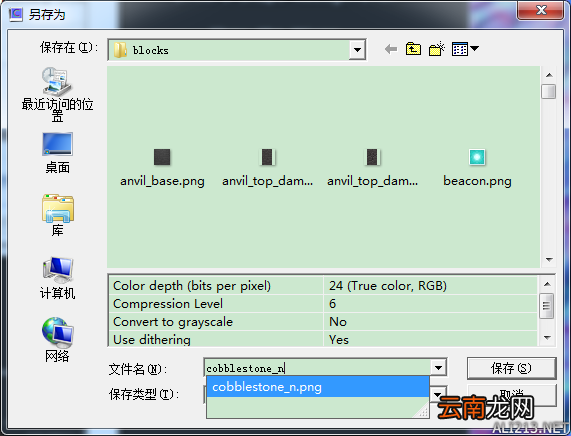The image size is (571, 436).
Task: Go back using the left arrow icon
Action: [x=391, y=49]
